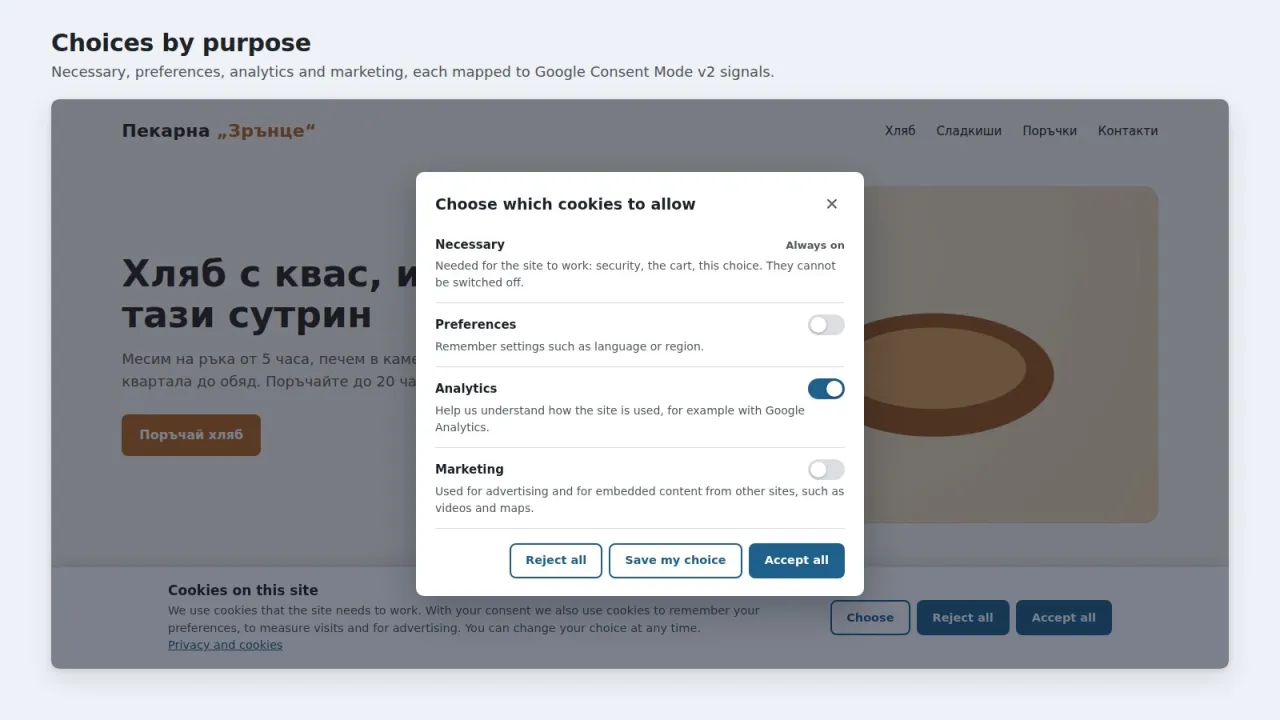The image size is (1280, 720).
Task: Click the Necessary category label
Action: point(470,245)
